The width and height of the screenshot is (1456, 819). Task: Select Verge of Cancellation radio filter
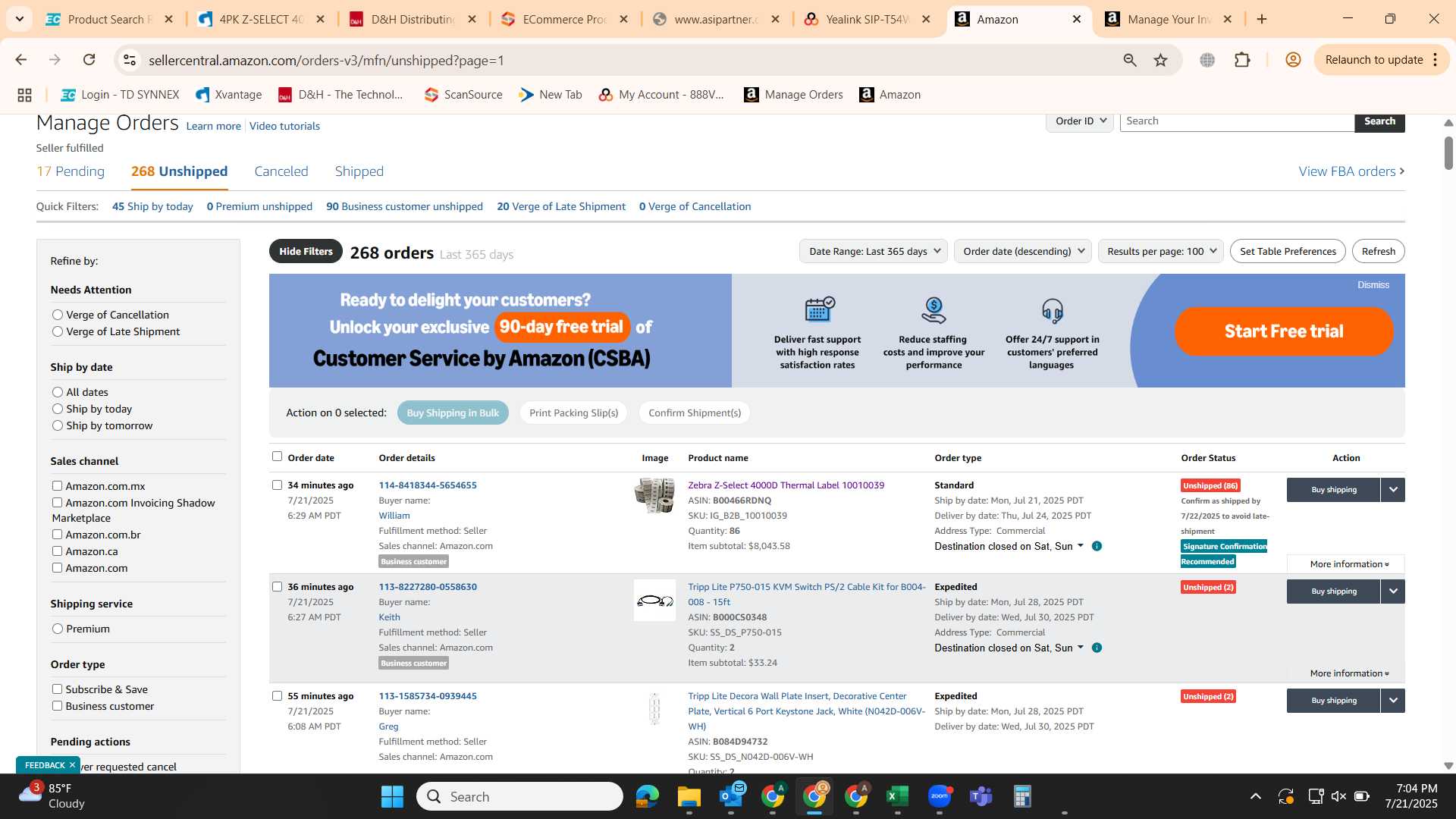coord(57,315)
